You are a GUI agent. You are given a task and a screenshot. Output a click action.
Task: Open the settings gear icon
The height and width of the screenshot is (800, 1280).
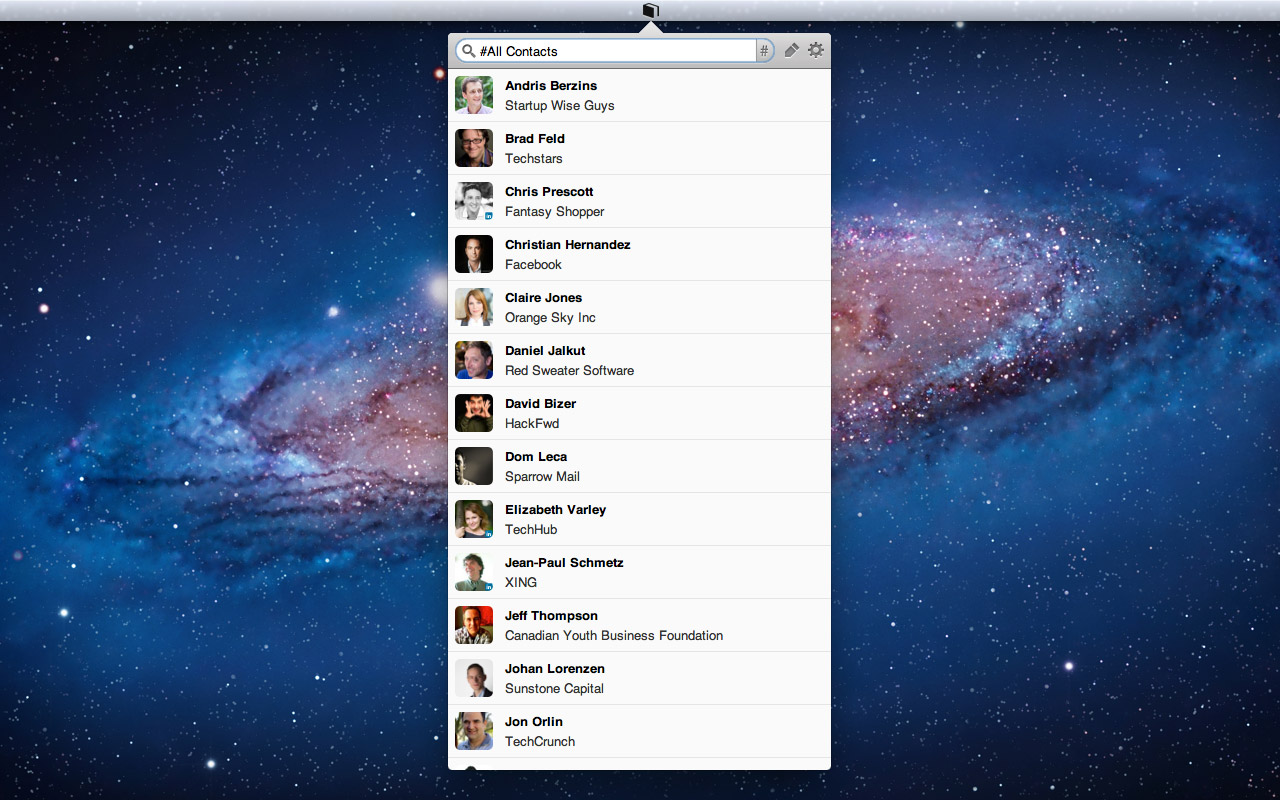tap(816, 50)
